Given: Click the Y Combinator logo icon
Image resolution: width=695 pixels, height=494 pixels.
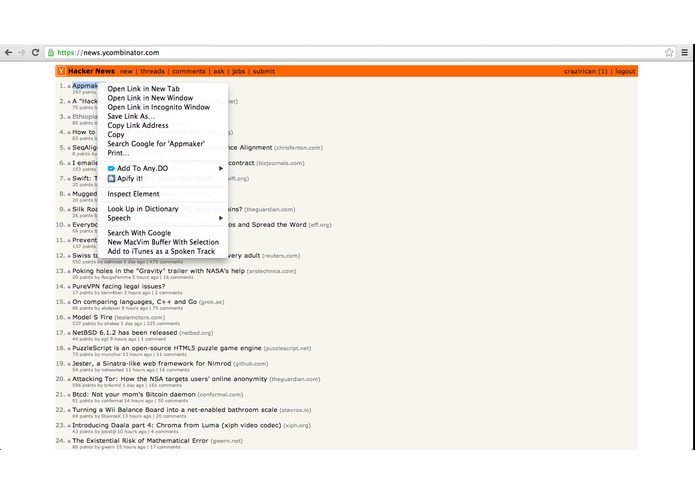Looking at the screenshot, I should coord(61,71).
